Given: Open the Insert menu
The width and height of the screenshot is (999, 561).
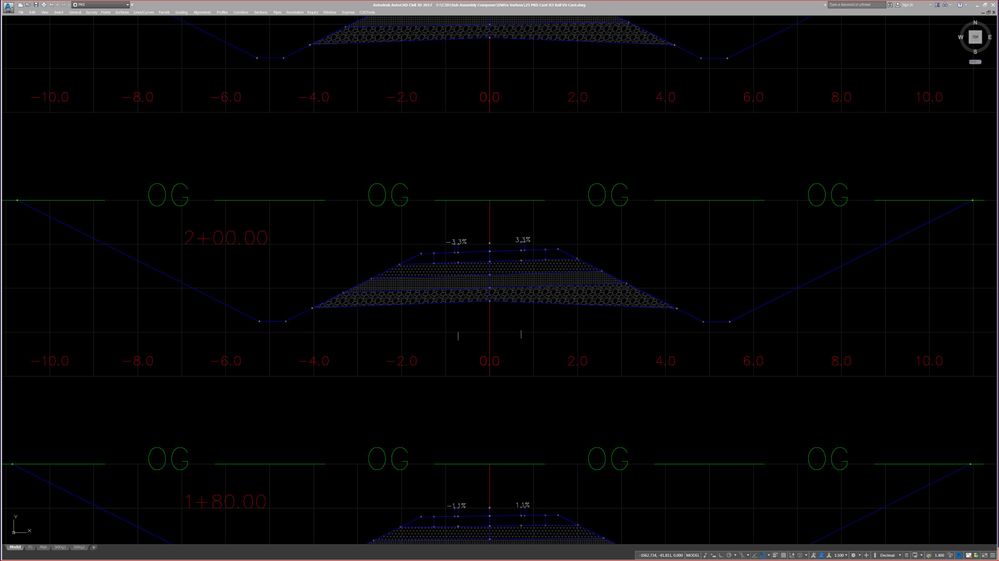Looking at the screenshot, I should [x=59, y=12].
